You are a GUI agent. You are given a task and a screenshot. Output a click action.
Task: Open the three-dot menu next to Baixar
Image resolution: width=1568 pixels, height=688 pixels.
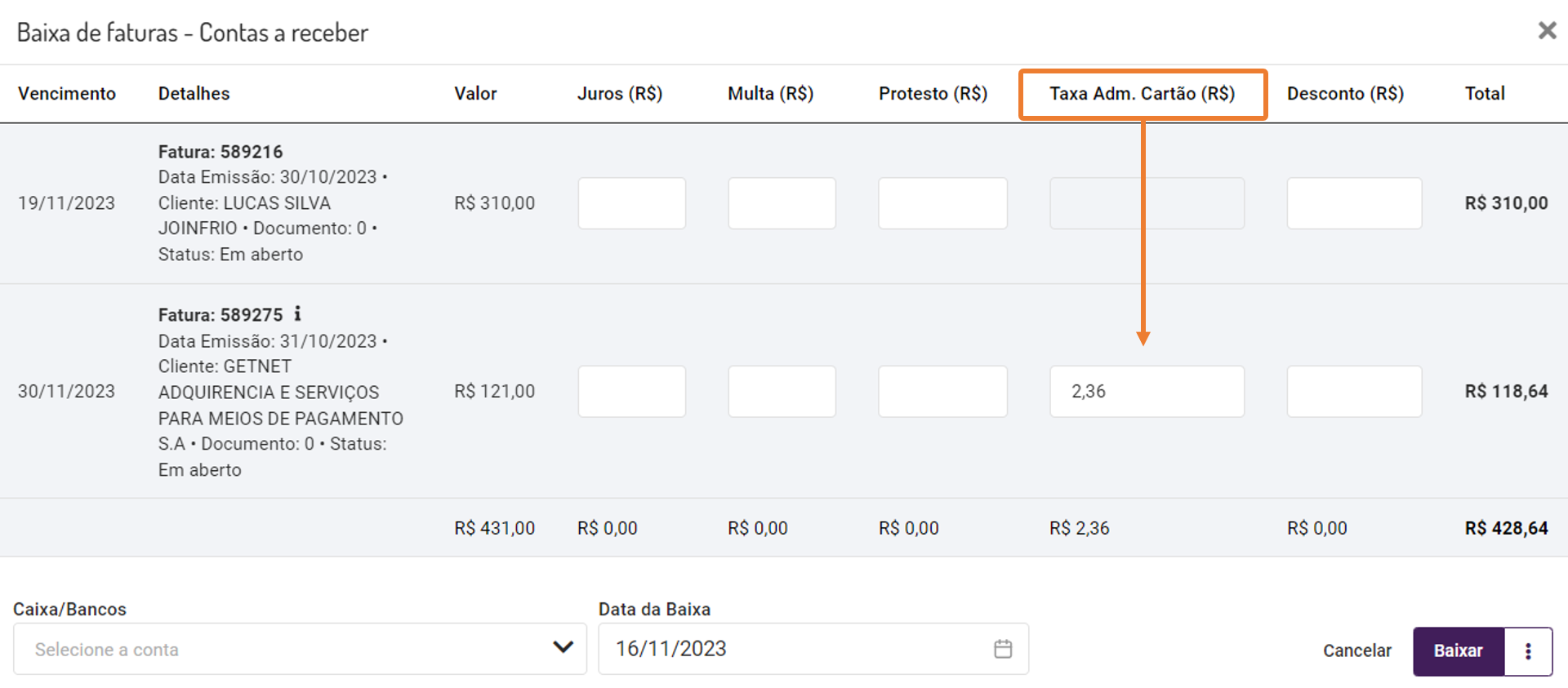coord(1528,650)
